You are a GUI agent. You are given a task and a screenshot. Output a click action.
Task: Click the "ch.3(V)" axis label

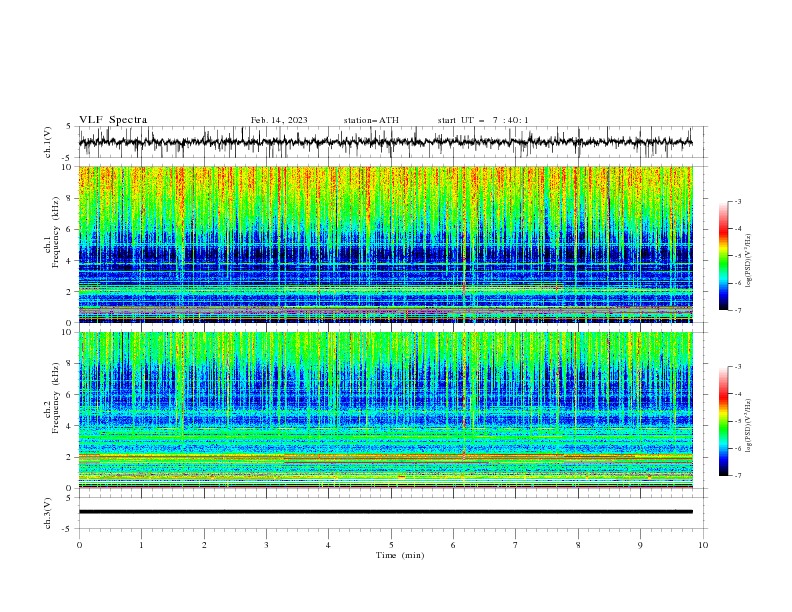tap(48, 513)
